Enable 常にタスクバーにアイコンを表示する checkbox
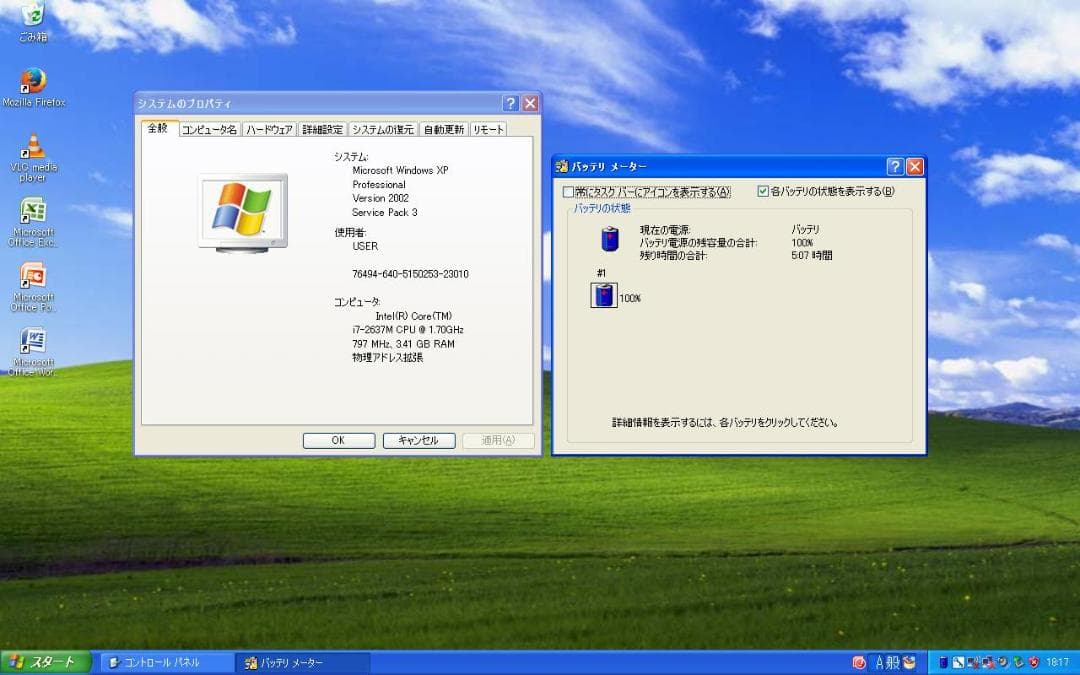Image resolution: width=1080 pixels, height=675 pixels. 568,191
